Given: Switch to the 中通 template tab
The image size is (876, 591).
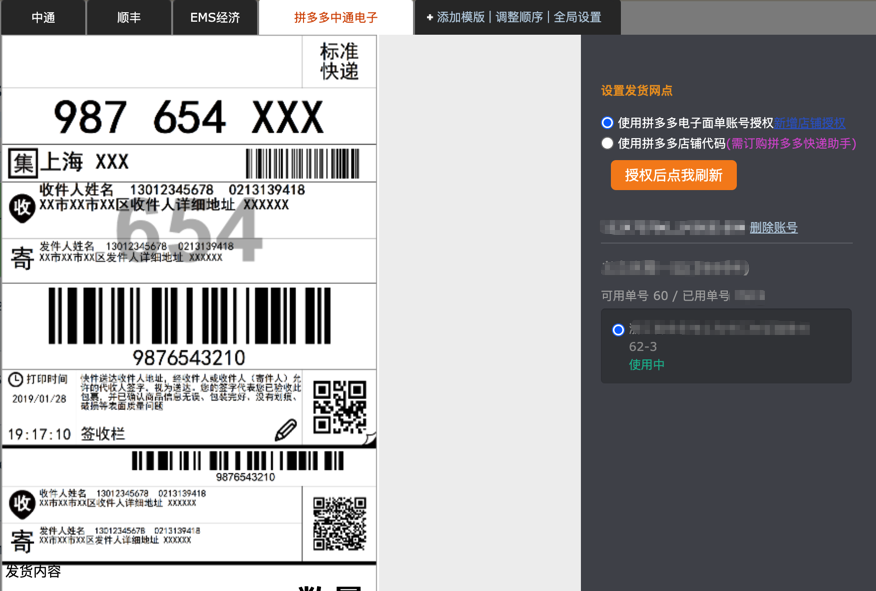Looking at the screenshot, I should click(x=43, y=17).
